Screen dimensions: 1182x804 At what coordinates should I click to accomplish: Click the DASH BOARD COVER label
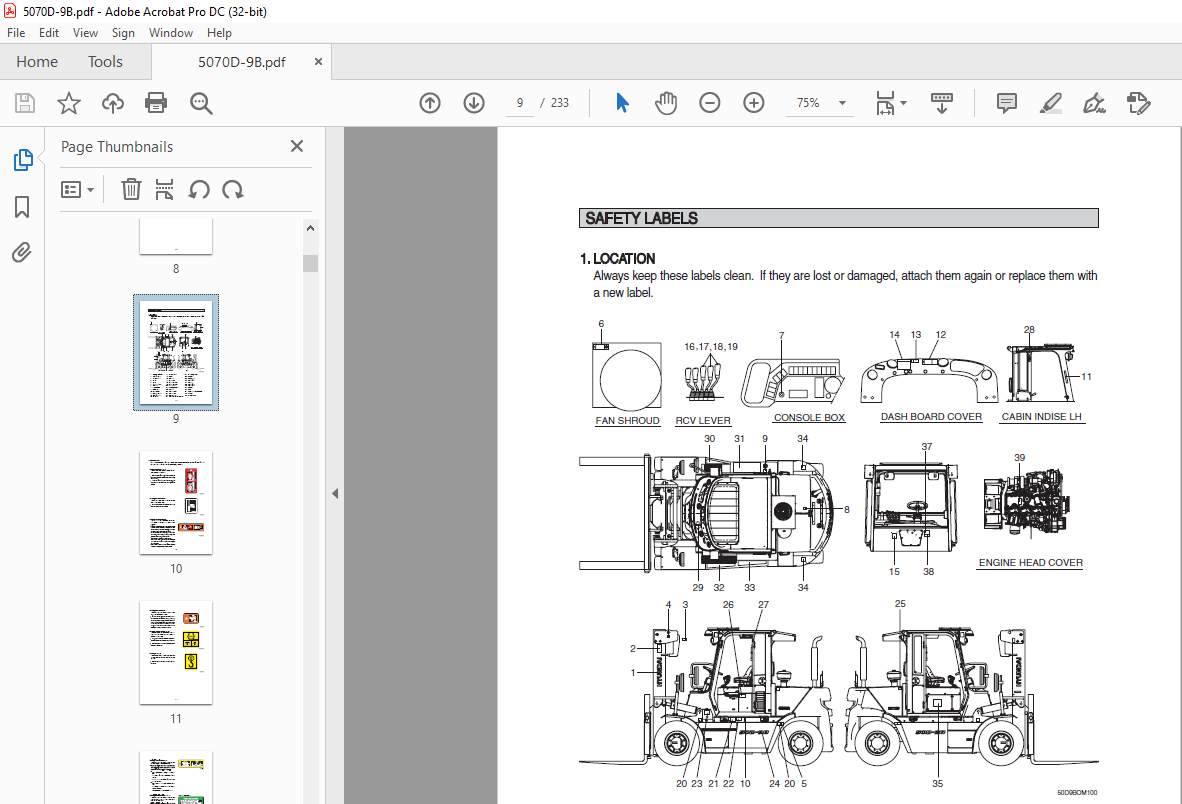[931, 417]
